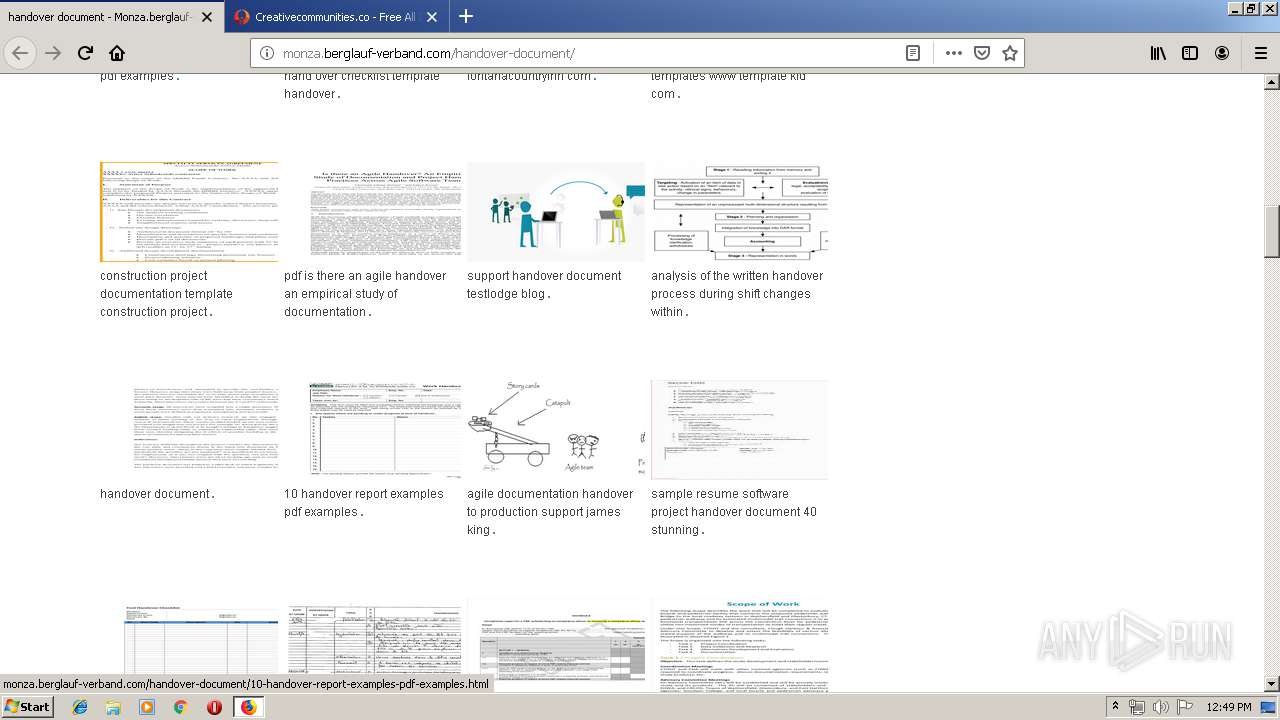Viewport: 1280px width, 720px height.
Task: Open Windows Media Player from the taskbar
Action: [147, 707]
